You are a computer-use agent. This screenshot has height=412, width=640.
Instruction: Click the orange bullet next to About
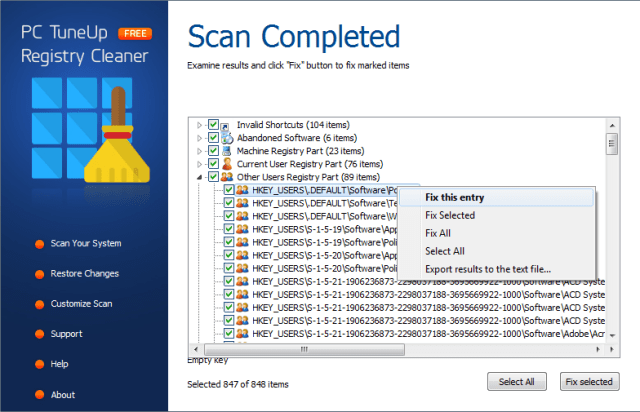(x=40, y=395)
